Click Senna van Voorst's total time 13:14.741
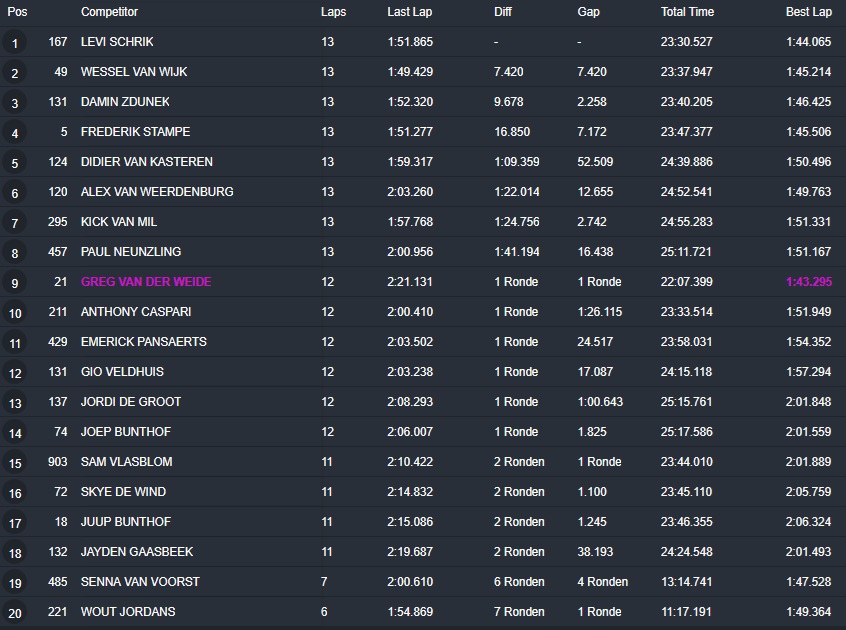846x630 pixels. point(687,582)
